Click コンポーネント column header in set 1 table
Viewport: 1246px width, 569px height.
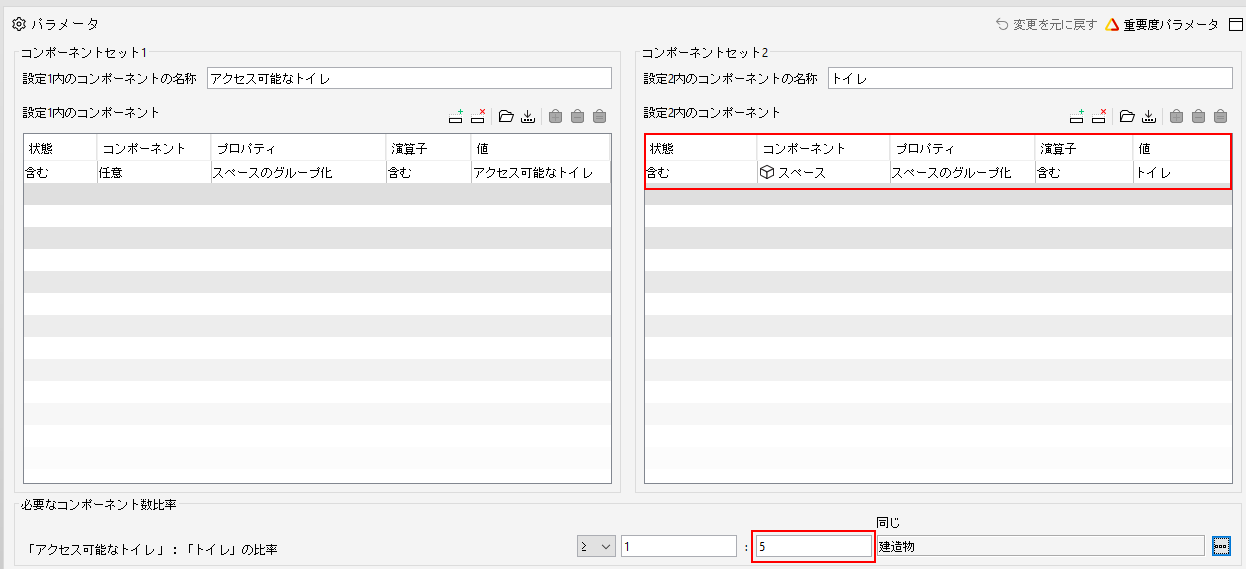pos(154,148)
